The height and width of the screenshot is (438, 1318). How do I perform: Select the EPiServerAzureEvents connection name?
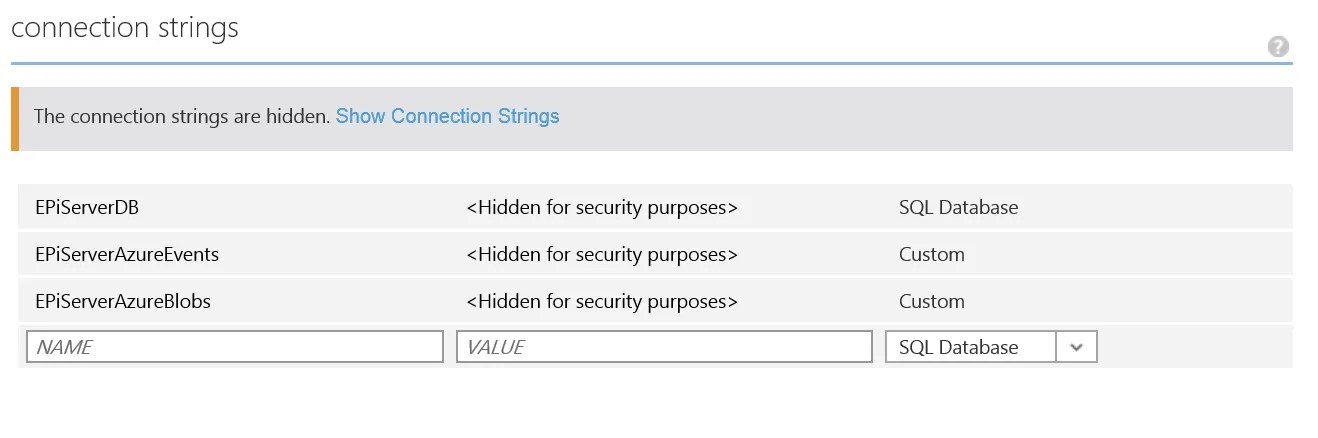(127, 255)
